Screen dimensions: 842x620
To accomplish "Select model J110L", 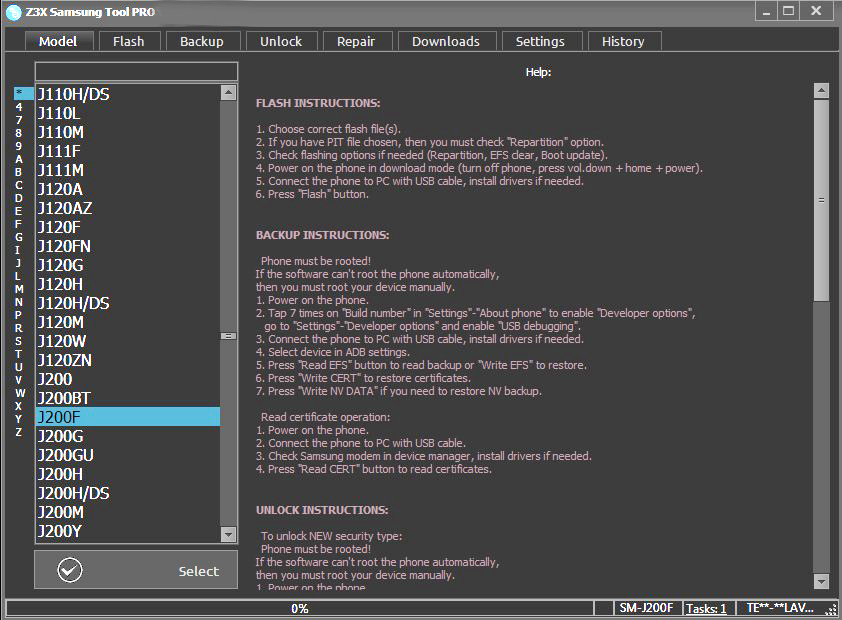I will [x=128, y=113].
